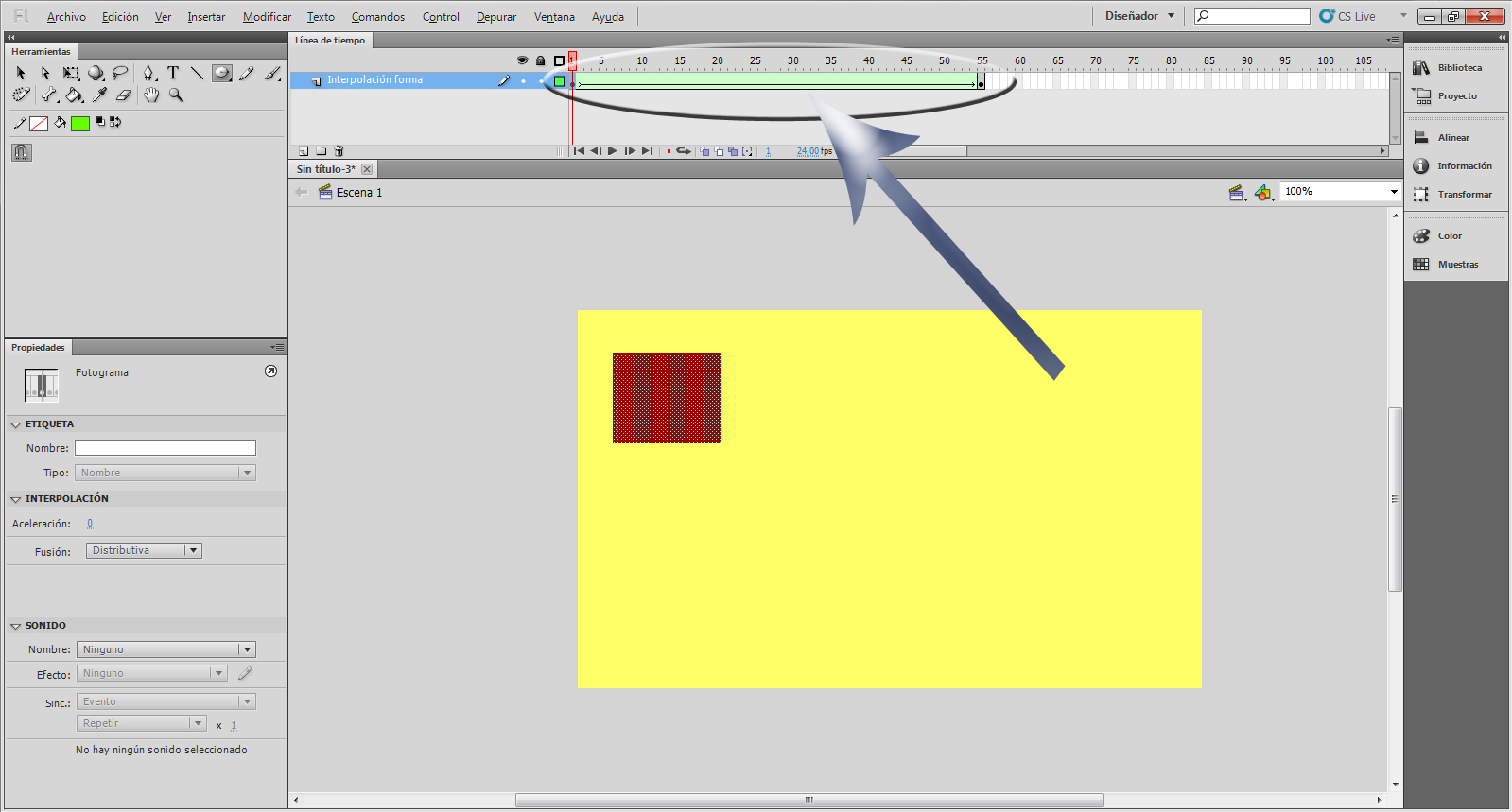This screenshot has height=812, width=1512.
Task: Select the Lasso tool
Action: [x=120, y=73]
